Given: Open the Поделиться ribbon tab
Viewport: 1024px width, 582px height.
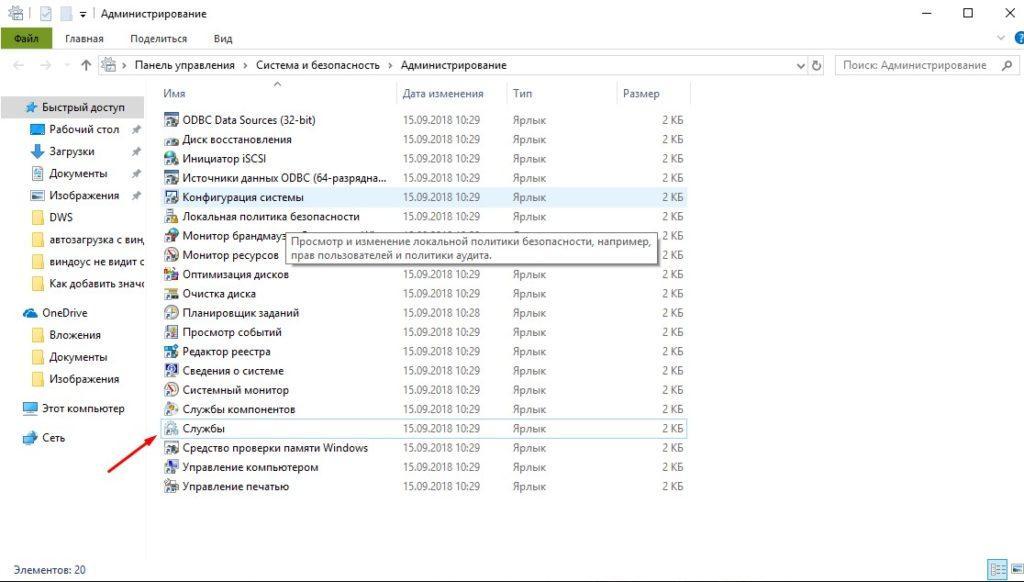Looking at the screenshot, I should [158, 39].
